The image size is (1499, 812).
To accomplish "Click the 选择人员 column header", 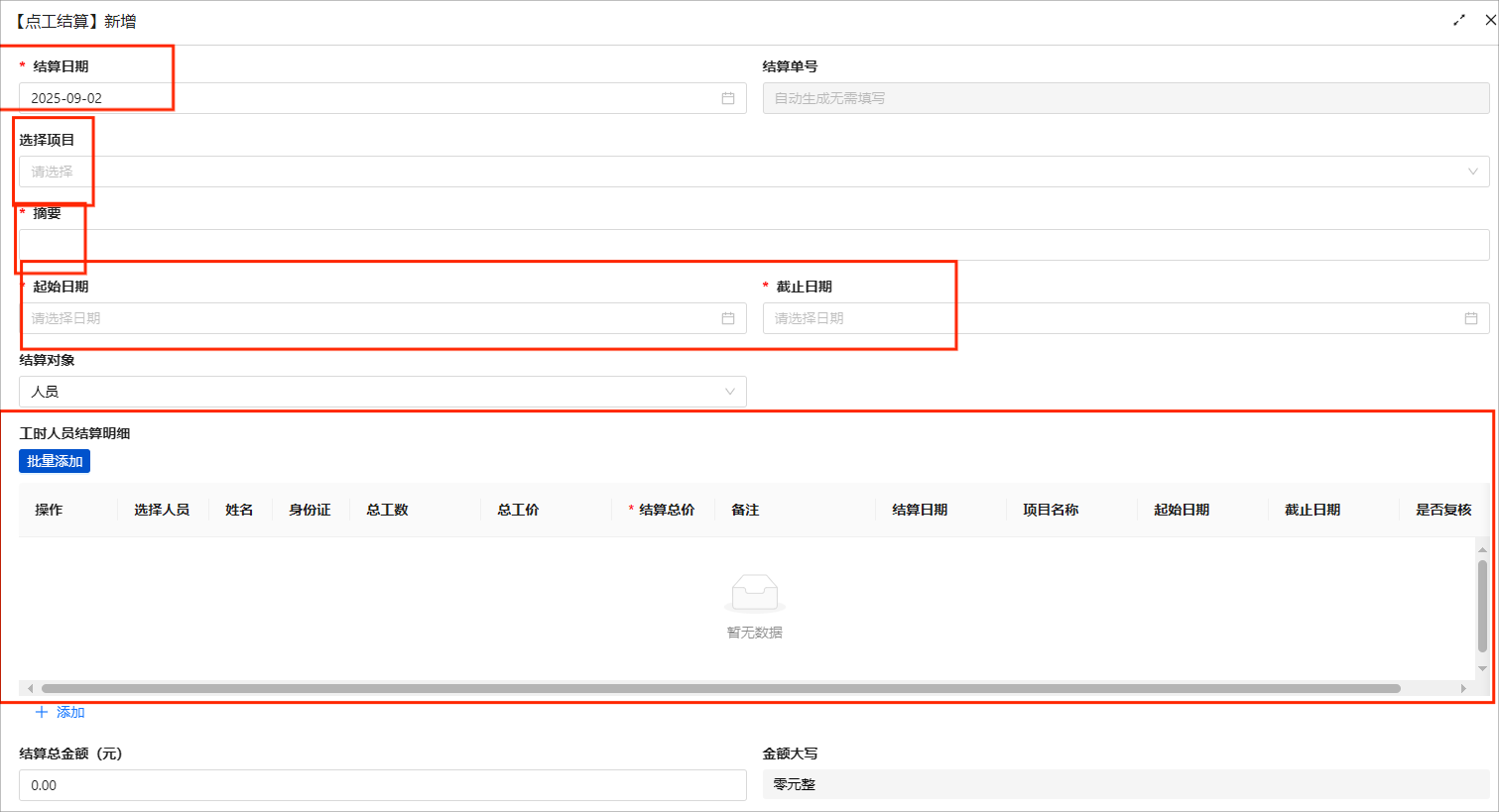I will click(x=162, y=510).
